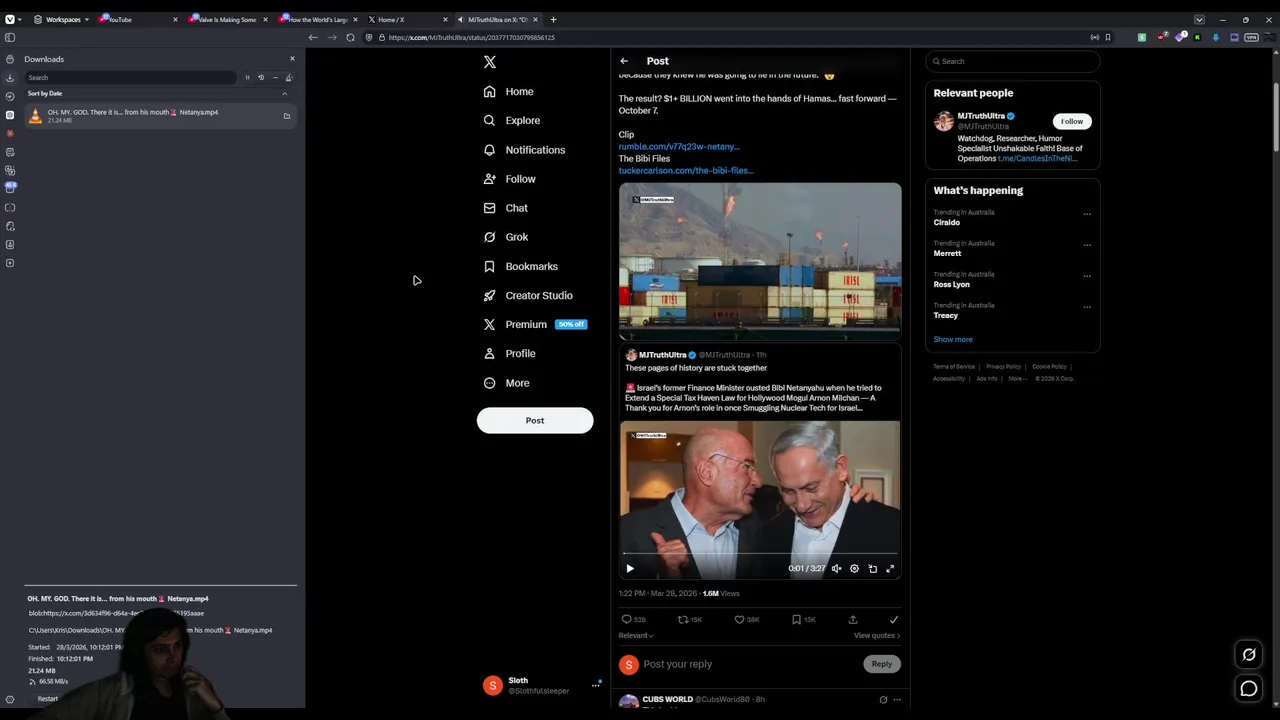This screenshot has width=1280, height=720.
Task: Open Chat in X sidebar
Action: 506,208
